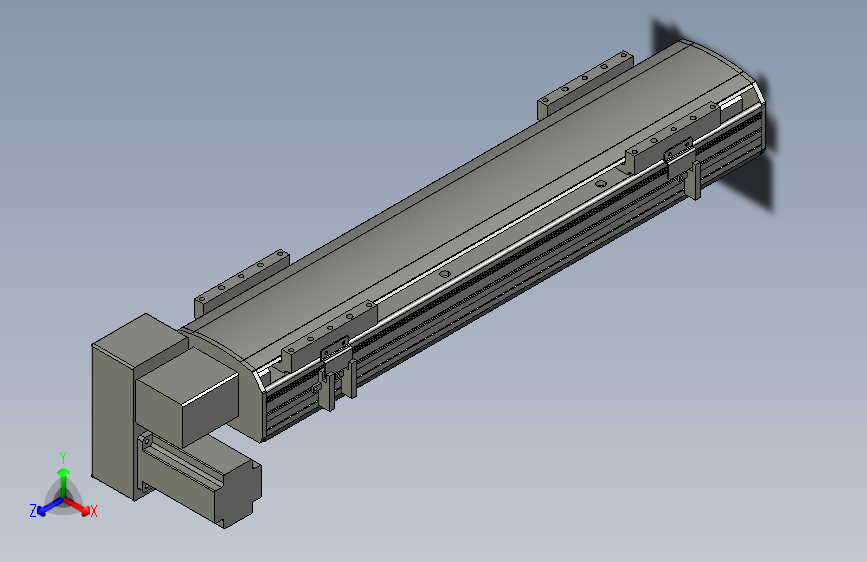Click the blue Z axis arrow
This screenshot has height=562, width=867.
pyautogui.click(x=50, y=507)
